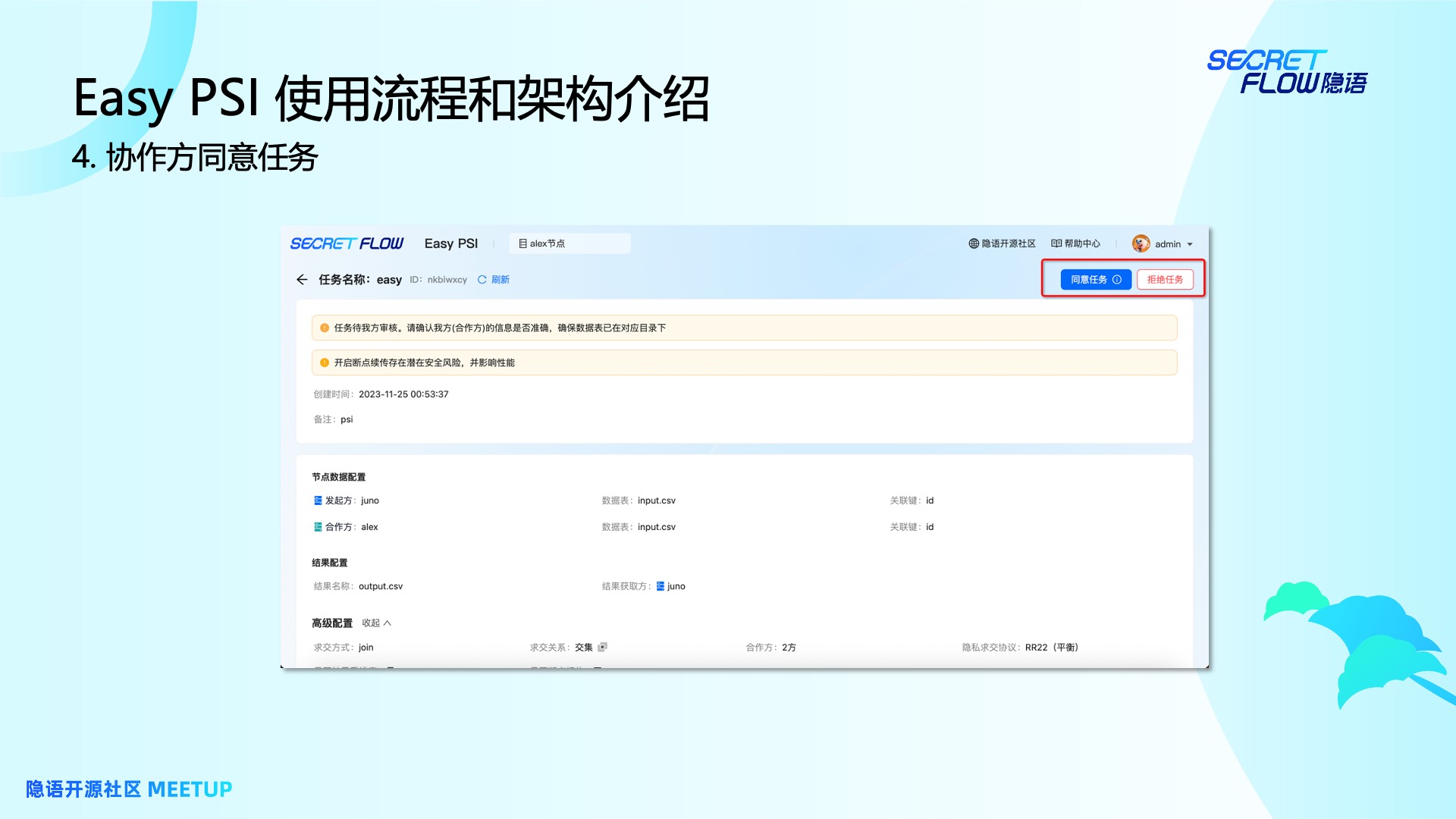1456x819 pixels.
Task: Click the 刷新 refresh icon
Action: pos(482,280)
